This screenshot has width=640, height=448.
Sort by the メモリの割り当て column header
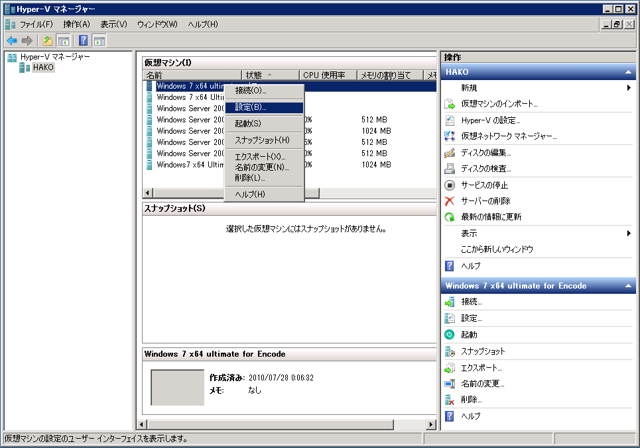point(390,75)
